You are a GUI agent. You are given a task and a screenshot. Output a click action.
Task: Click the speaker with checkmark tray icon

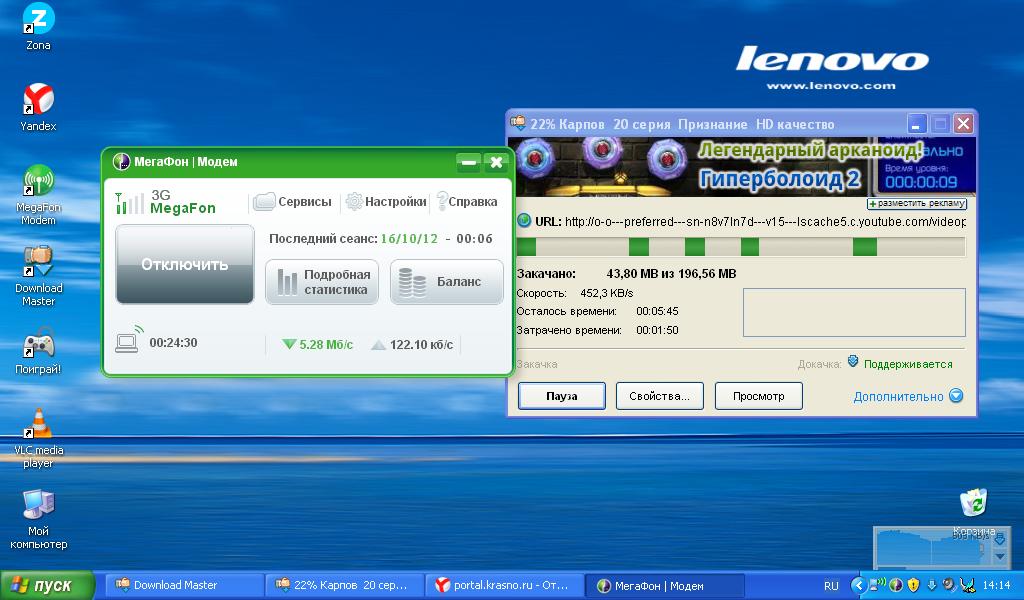click(x=950, y=585)
